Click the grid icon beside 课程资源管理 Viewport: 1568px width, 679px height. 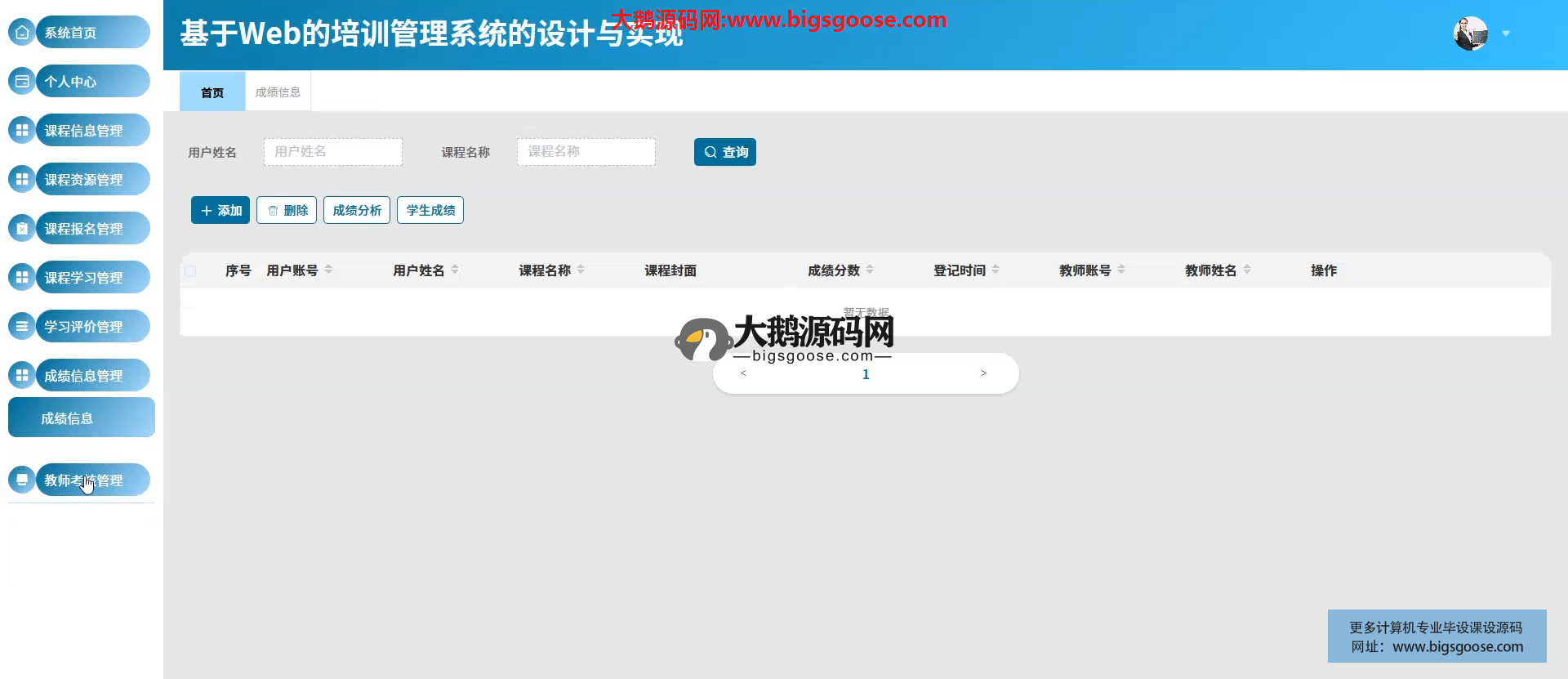tap(22, 180)
